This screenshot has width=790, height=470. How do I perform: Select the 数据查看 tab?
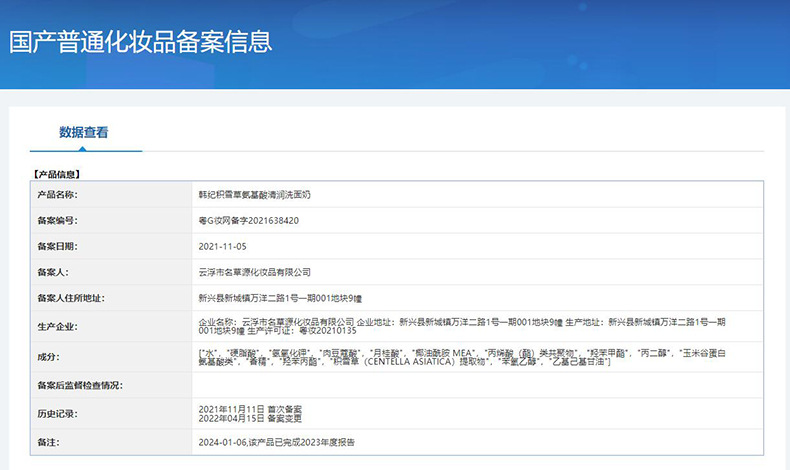tap(84, 132)
